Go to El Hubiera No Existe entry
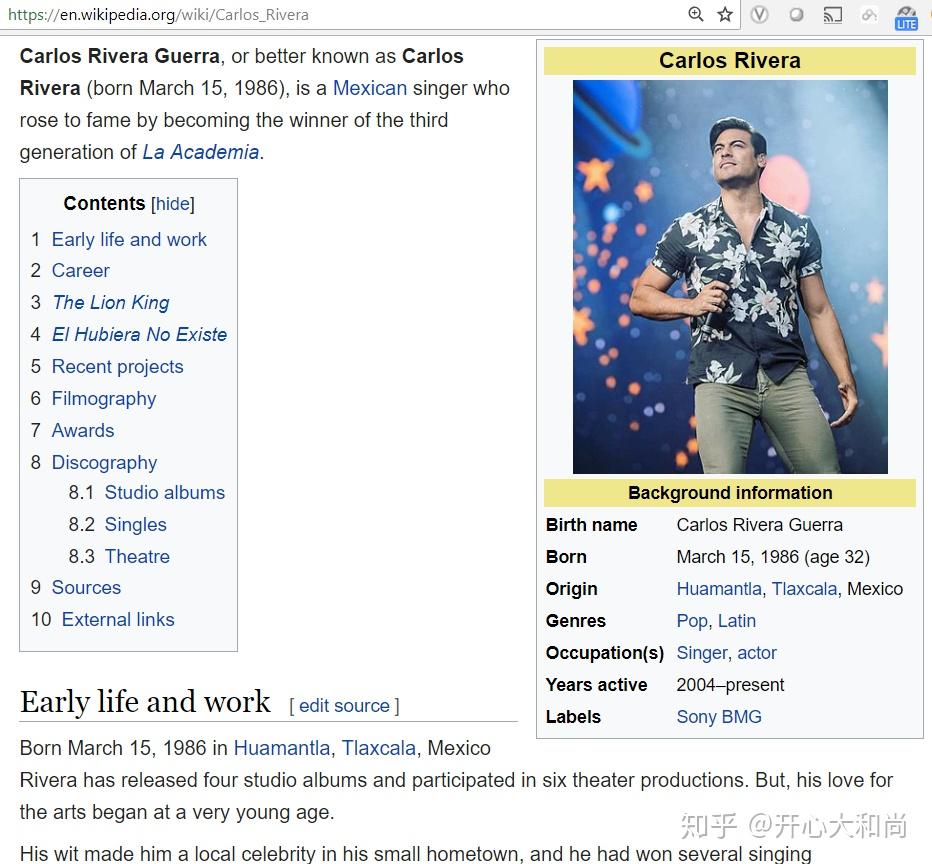This screenshot has width=932, height=864. coord(139,335)
